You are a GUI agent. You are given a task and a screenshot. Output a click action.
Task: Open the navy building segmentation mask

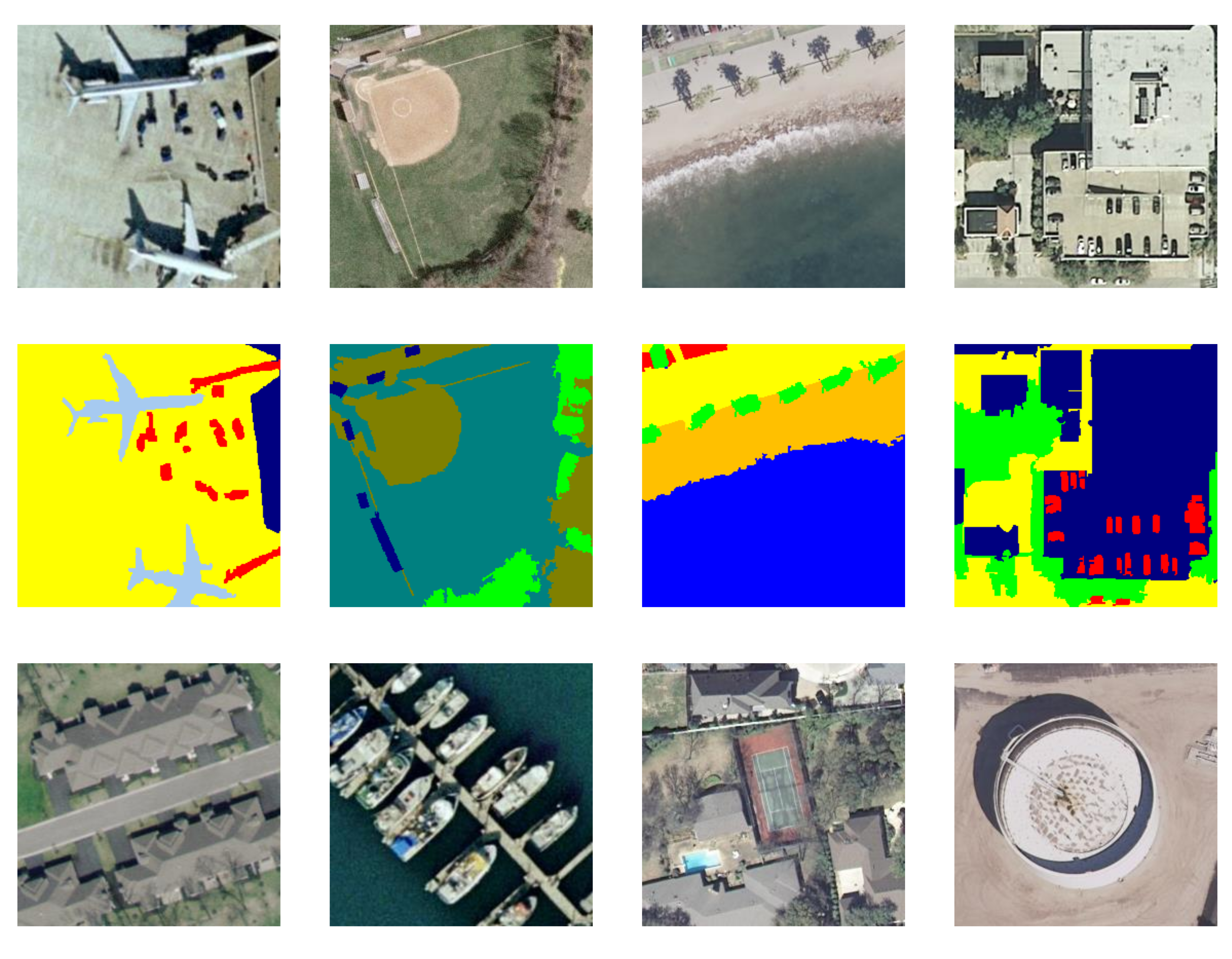[1085, 475]
